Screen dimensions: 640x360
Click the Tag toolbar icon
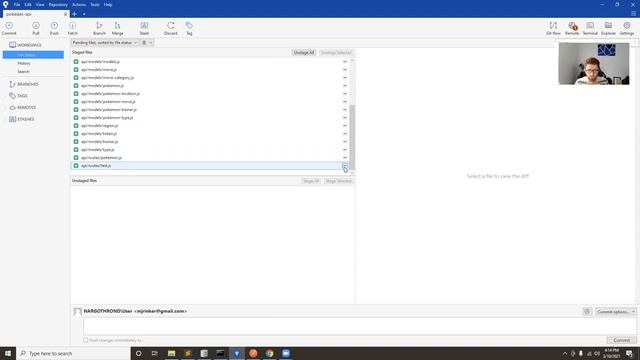(189, 28)
